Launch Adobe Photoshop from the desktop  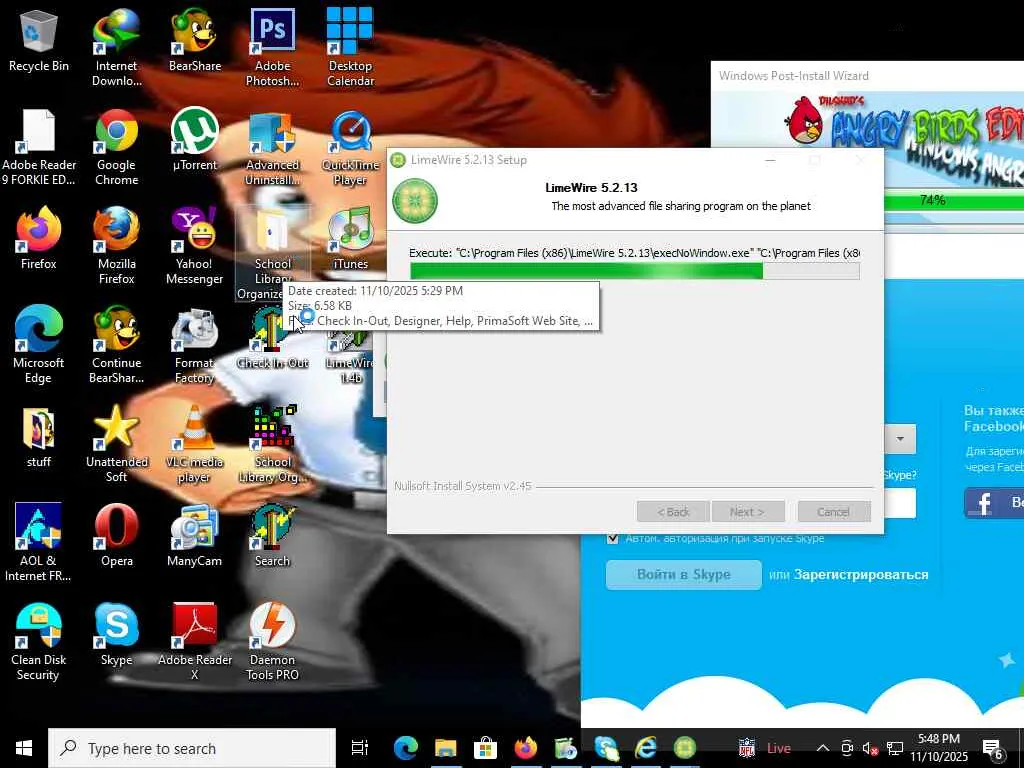coord(272,47)
